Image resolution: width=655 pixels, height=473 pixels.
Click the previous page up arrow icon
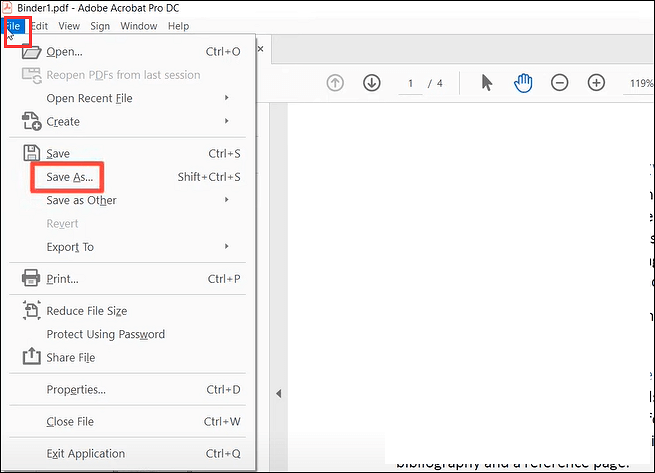[x=336, y=83]
